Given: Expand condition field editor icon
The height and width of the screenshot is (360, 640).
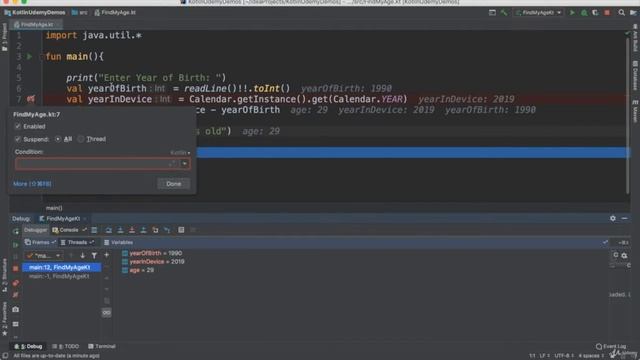Looking at the screenshot, I should (x=173, y=164).
